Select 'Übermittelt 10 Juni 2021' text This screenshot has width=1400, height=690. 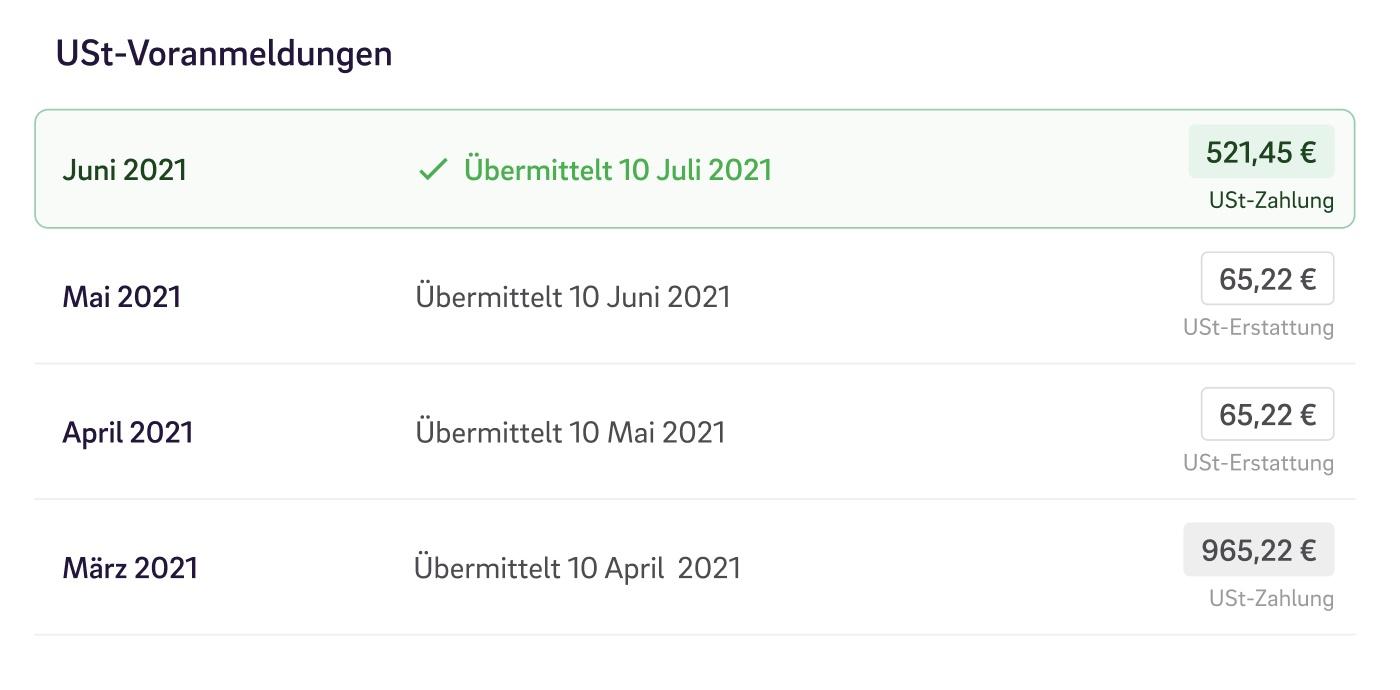573,297
